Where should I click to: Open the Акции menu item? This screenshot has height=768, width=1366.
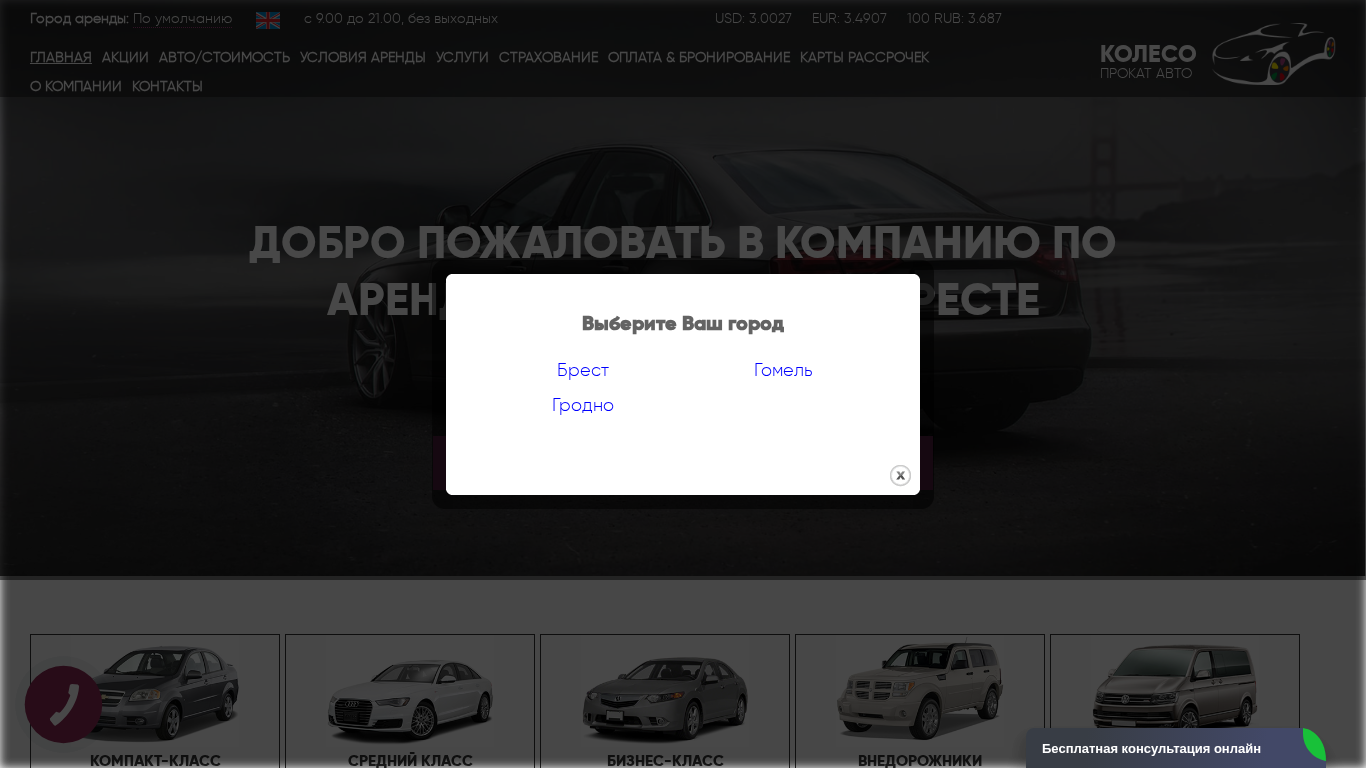[125, 57]
